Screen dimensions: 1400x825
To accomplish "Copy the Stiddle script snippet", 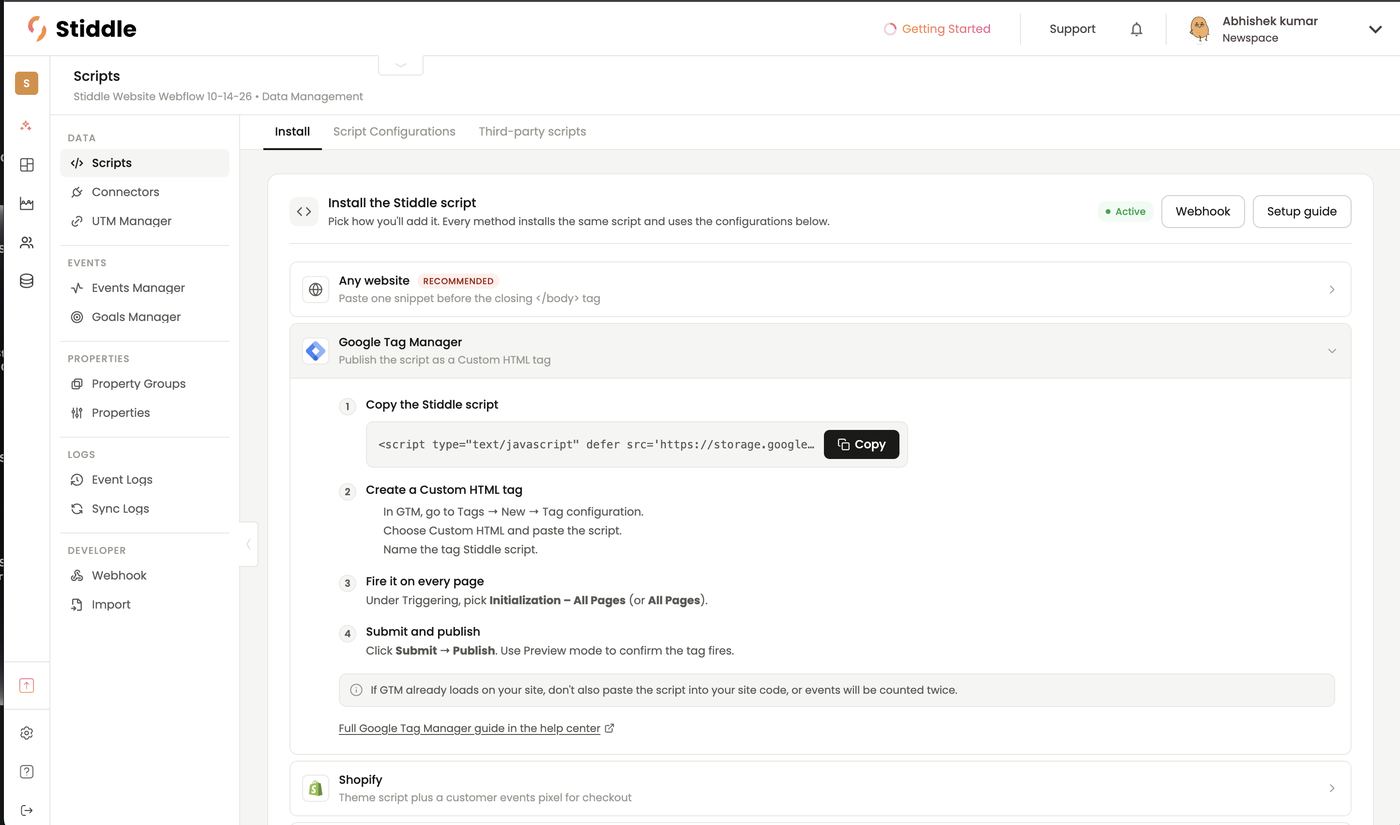I will pos(861,444).
